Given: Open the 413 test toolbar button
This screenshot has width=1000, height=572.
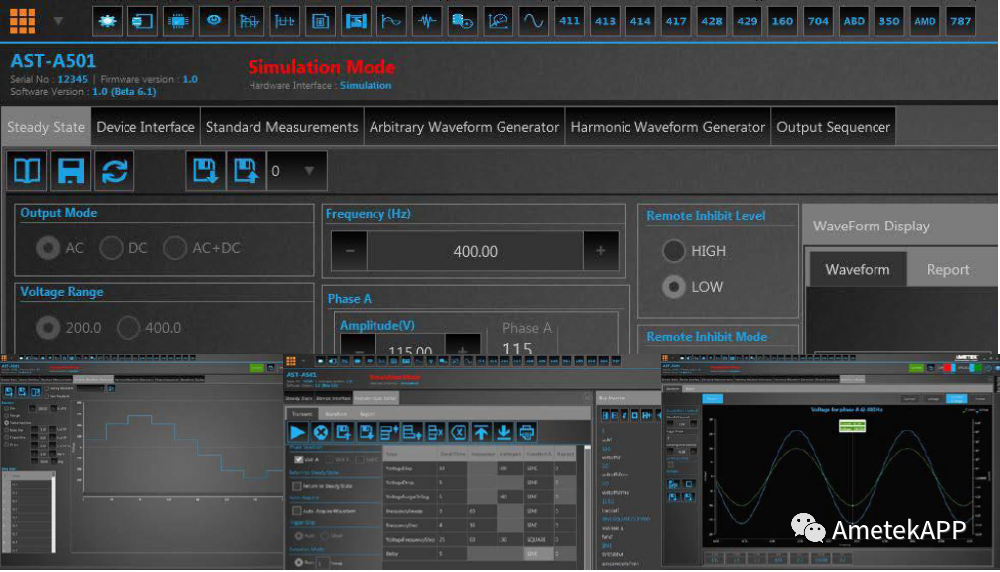Looking at the screenshot, I should (x=605, y=21).
